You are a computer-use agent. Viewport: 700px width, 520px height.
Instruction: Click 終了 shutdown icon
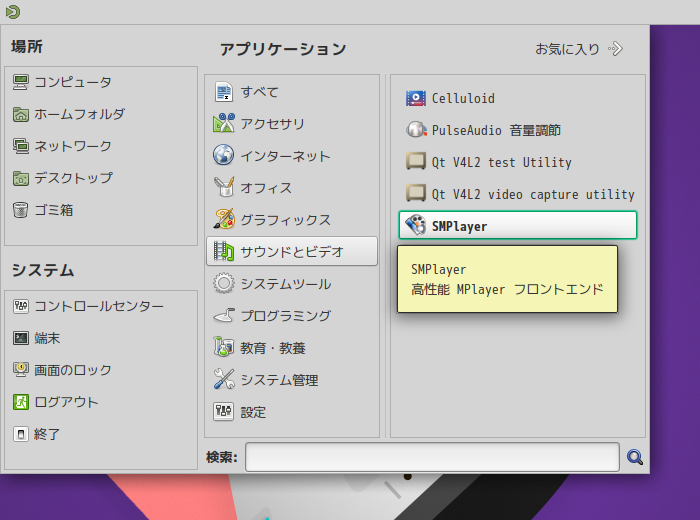(x=21, y=434)
